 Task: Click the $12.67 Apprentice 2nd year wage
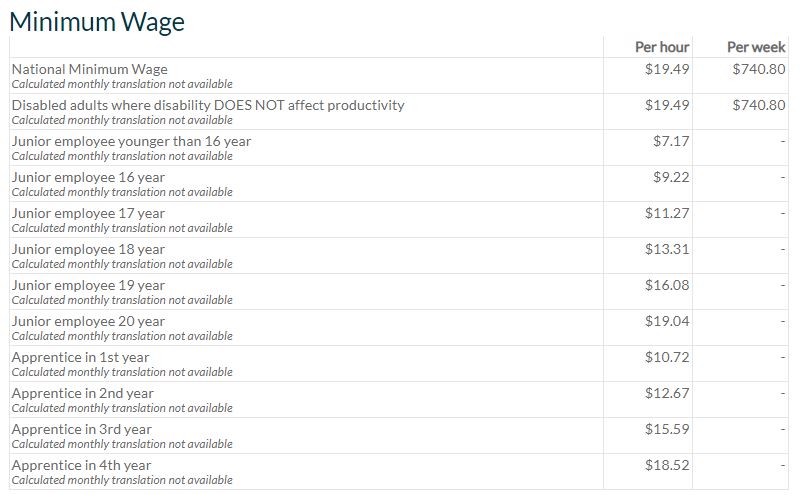coord(667,393)
